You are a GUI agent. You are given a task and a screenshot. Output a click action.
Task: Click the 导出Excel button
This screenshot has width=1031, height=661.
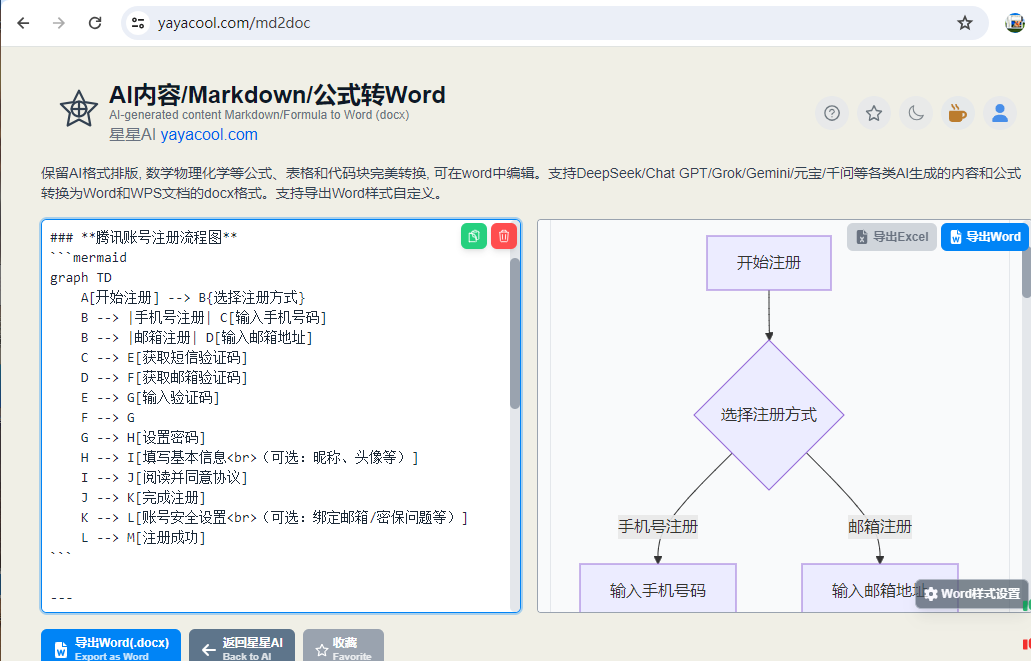[x=892, y=237]
